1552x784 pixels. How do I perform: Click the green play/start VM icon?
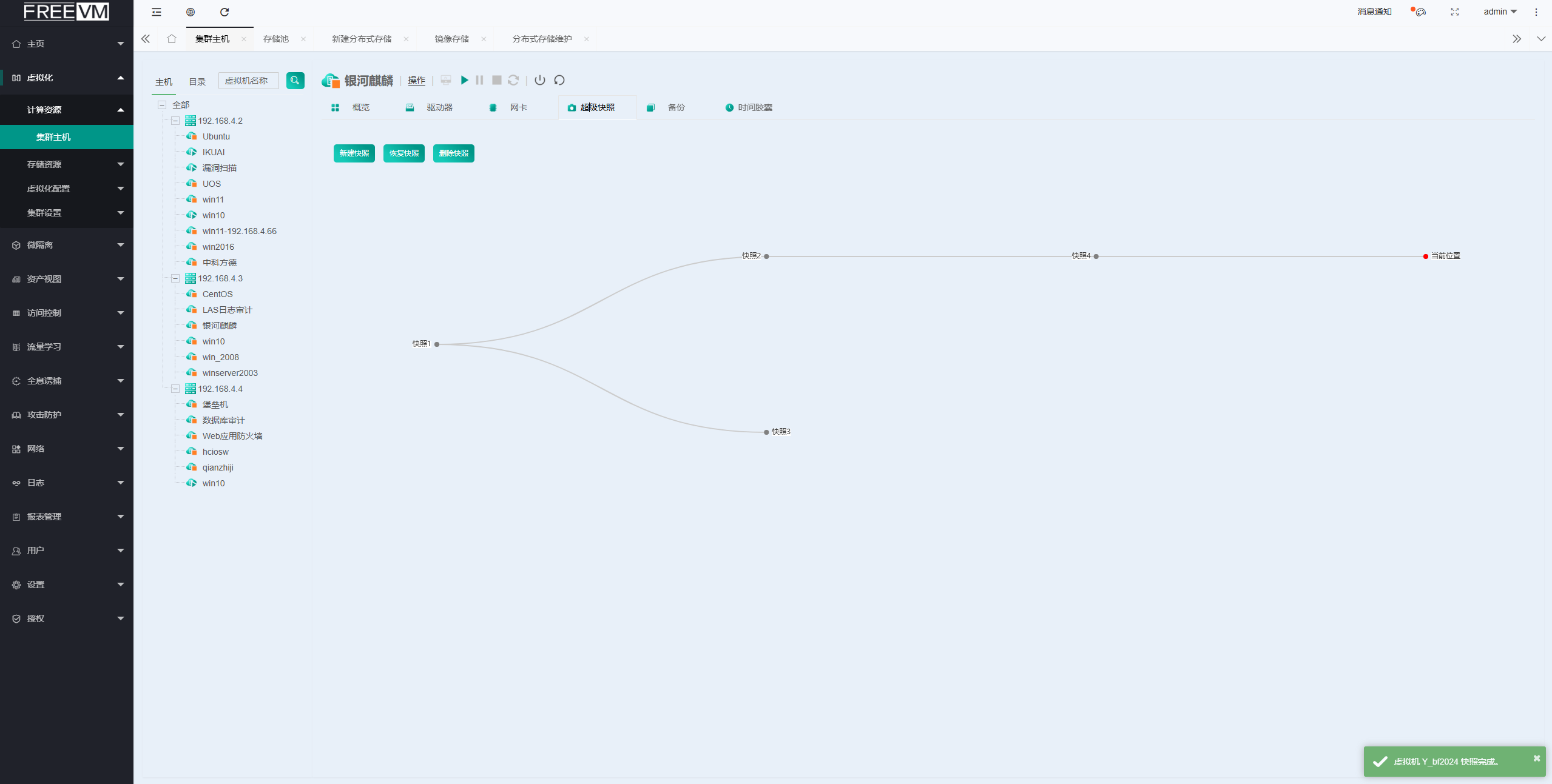coord(464,80)
